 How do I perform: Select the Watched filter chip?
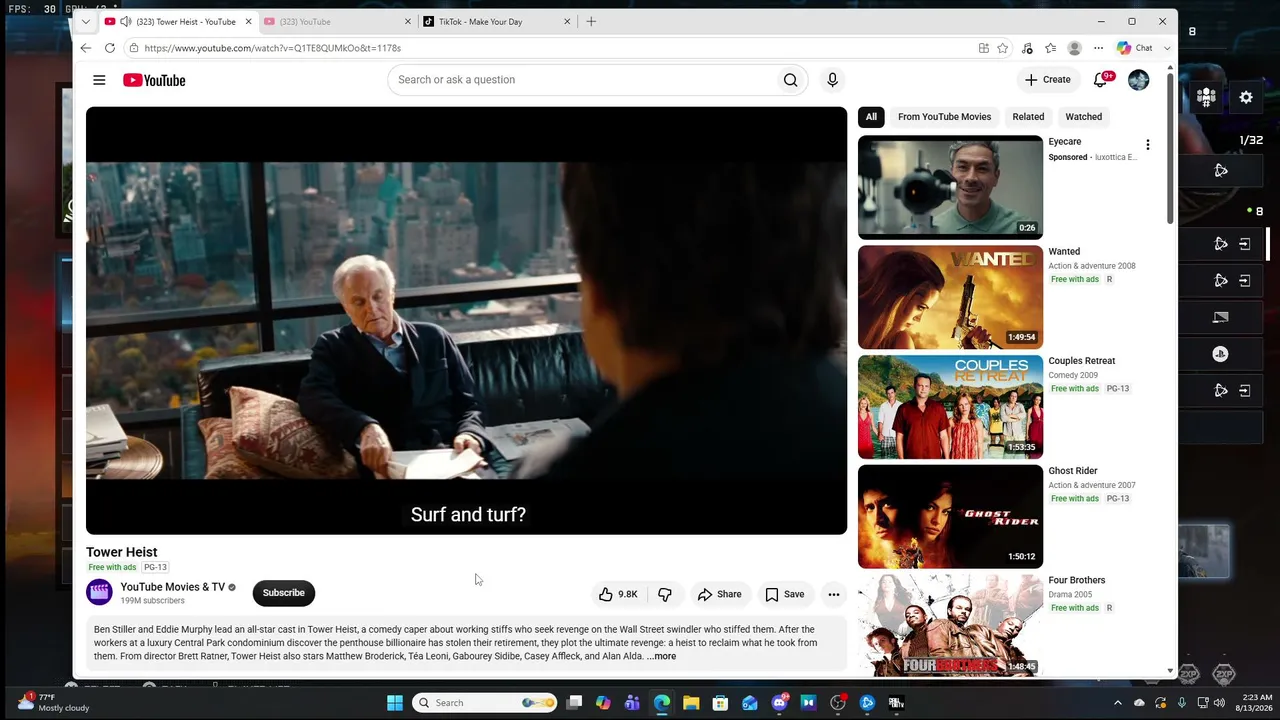tap(1084, 117)
